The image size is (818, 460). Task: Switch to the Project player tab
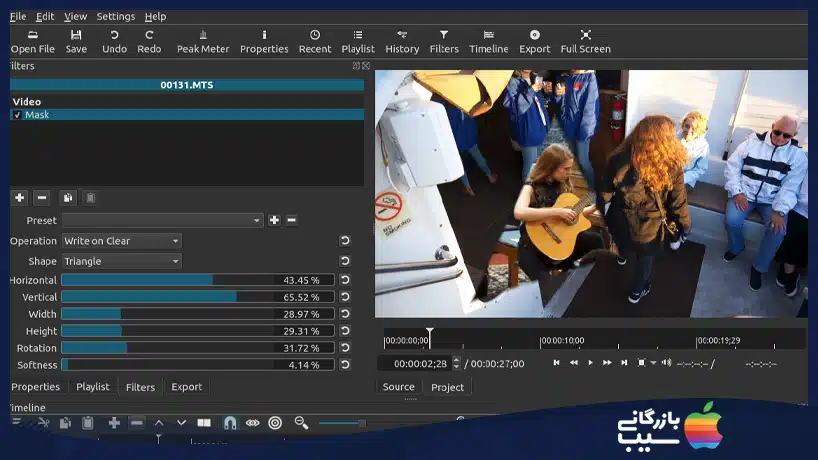(447, 387)
